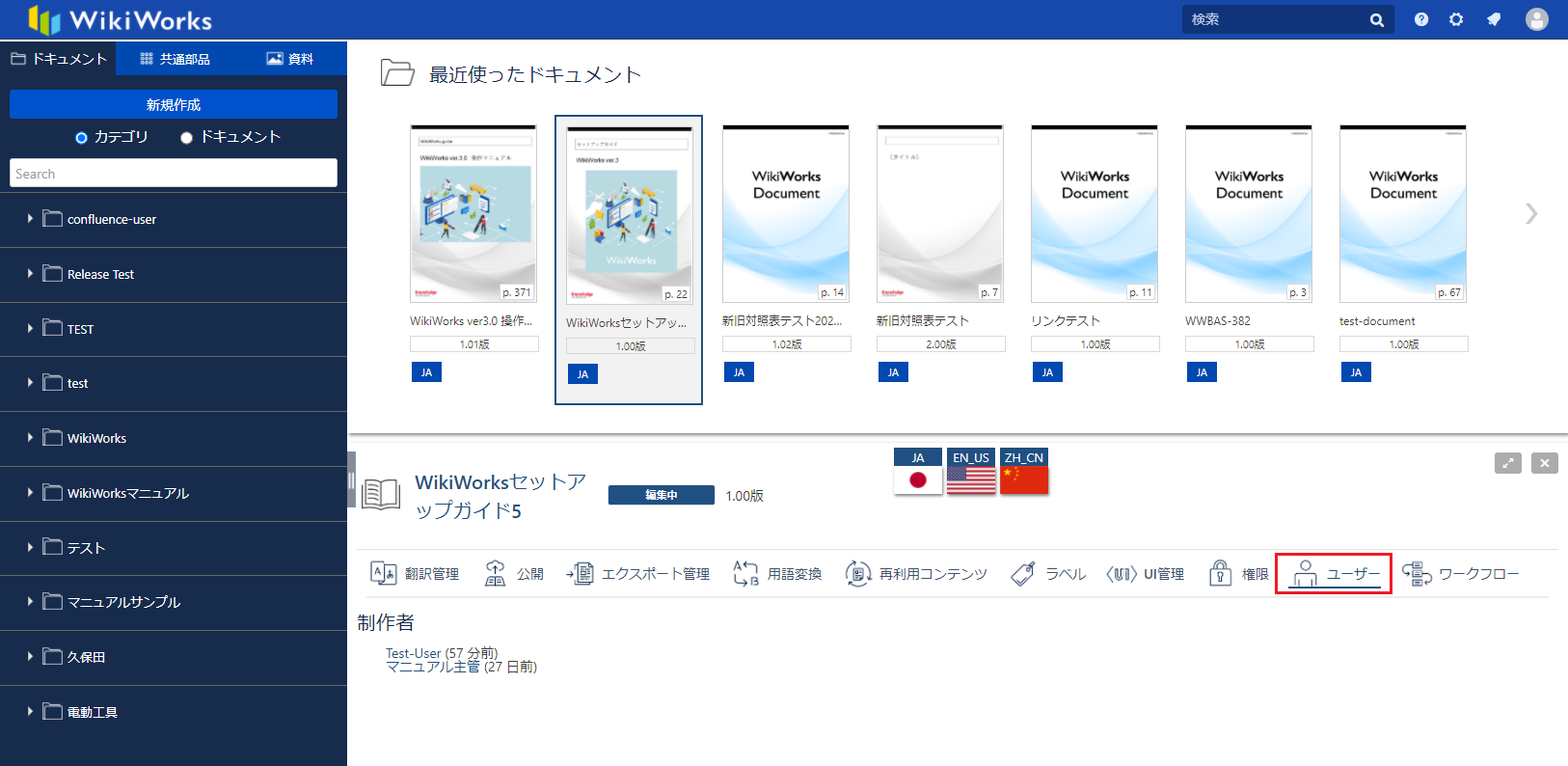Open 再利用コンテンツ
The height and width of the screenshot is (766, 1568).
916,574
